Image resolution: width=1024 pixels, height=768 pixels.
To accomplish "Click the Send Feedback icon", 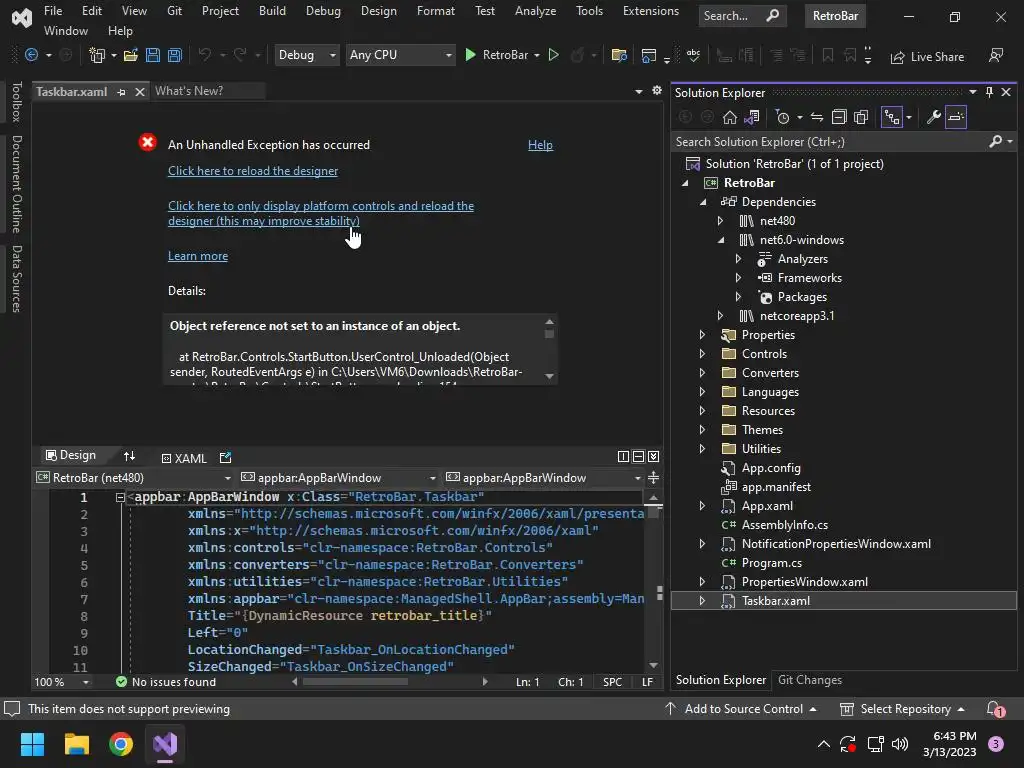I will click(x=996, y=56).
